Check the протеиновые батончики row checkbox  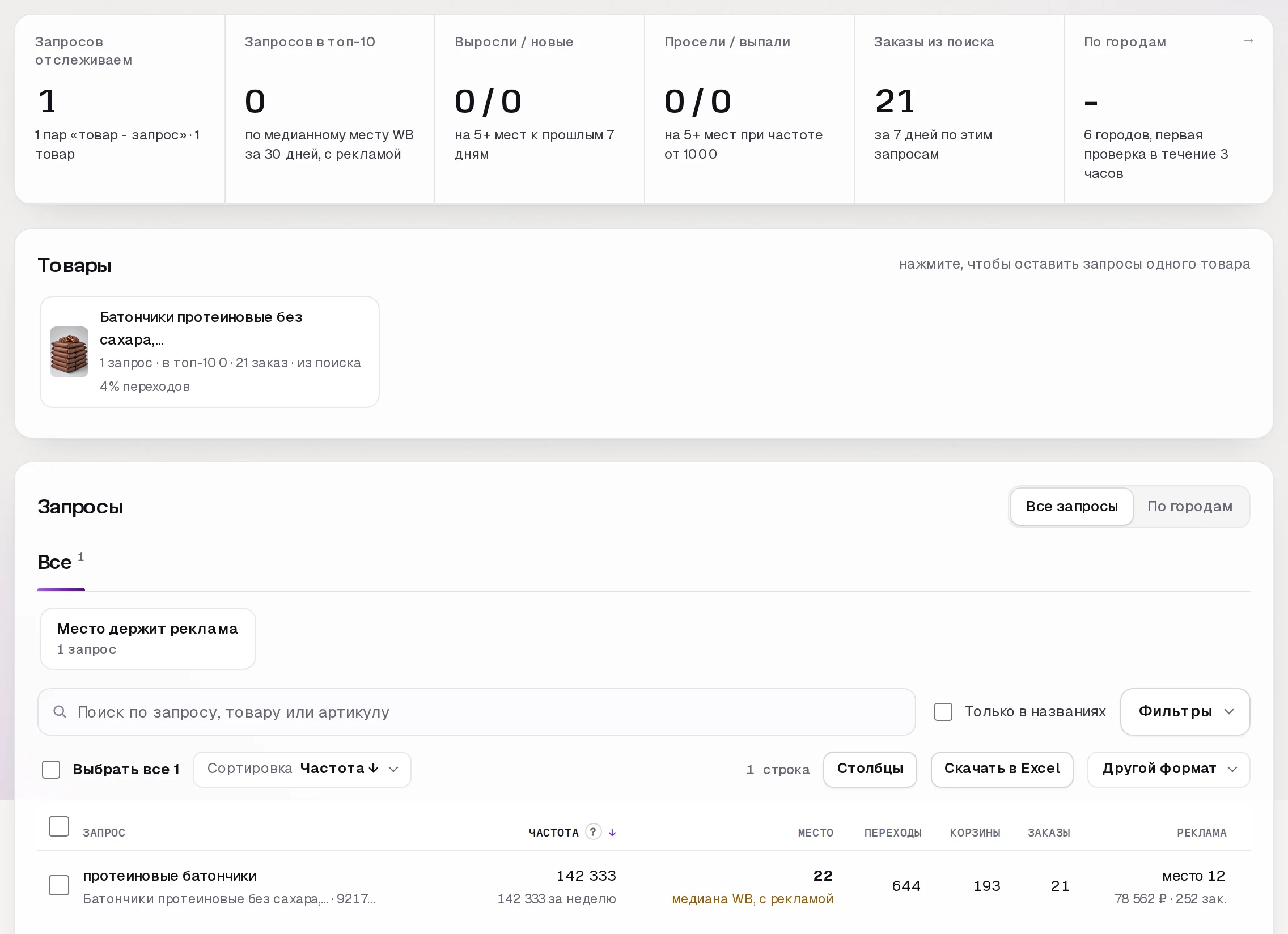point(59,885)
